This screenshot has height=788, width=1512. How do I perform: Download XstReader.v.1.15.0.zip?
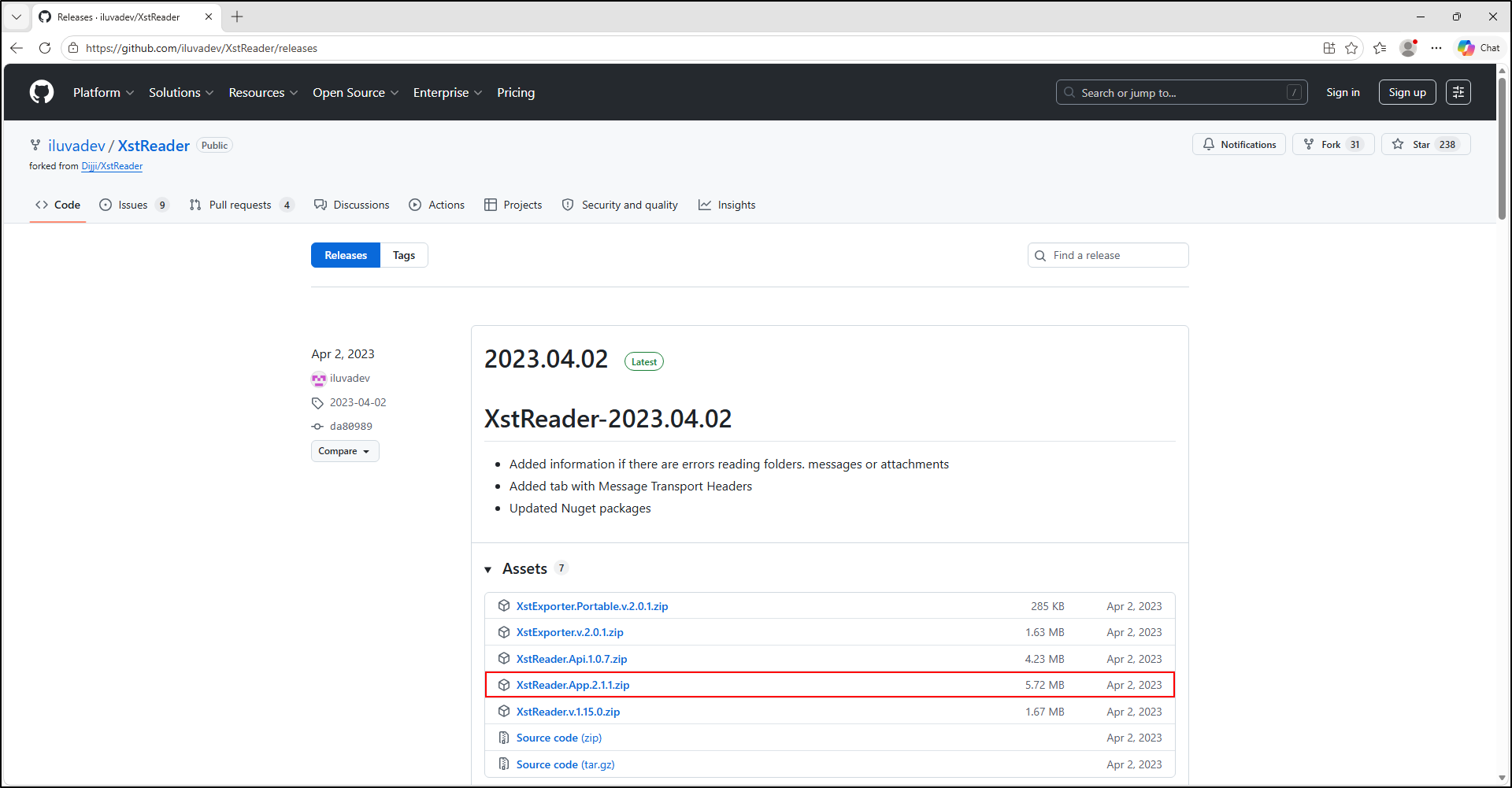point(569,712)
